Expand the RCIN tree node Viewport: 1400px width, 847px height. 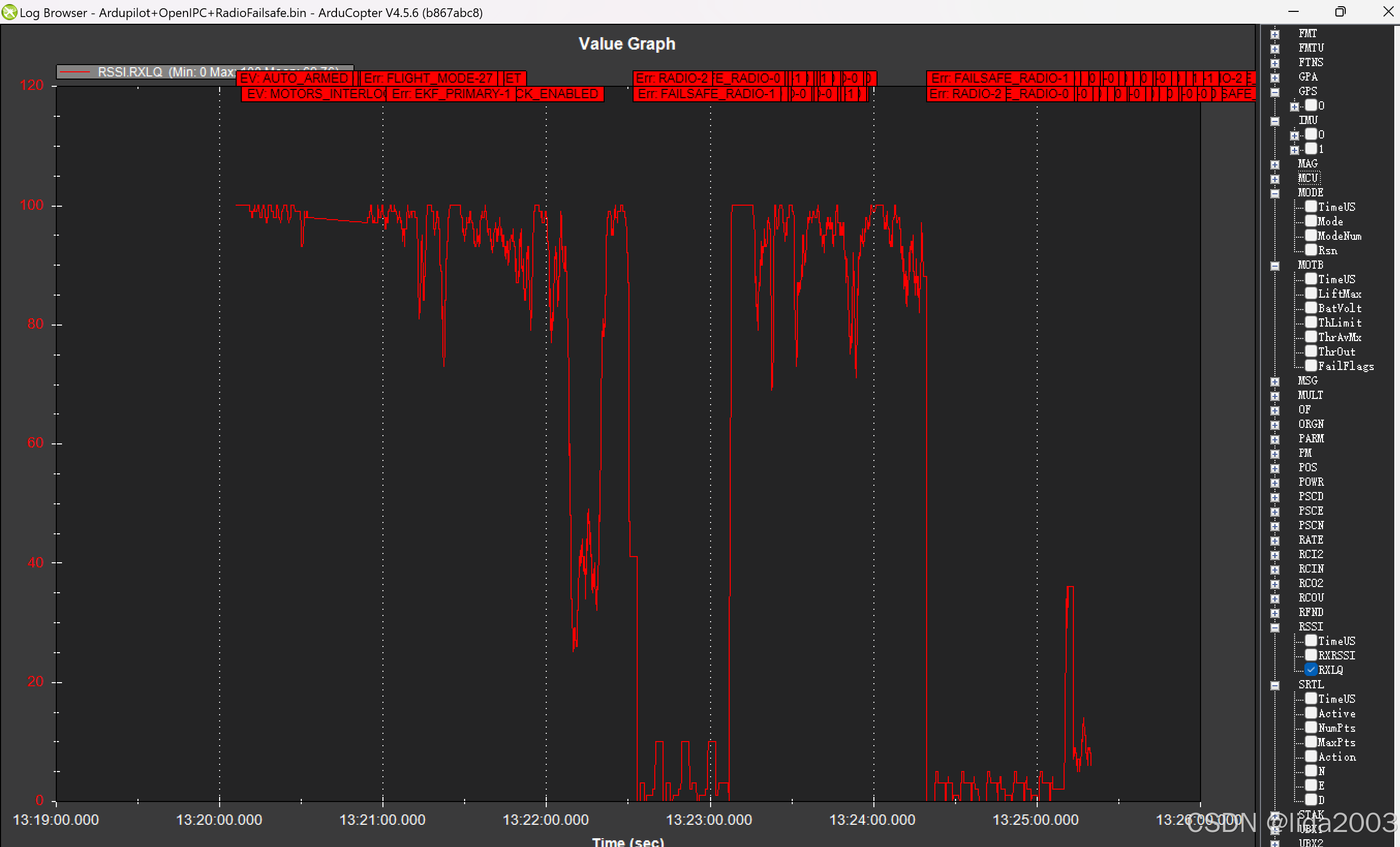1275,569
